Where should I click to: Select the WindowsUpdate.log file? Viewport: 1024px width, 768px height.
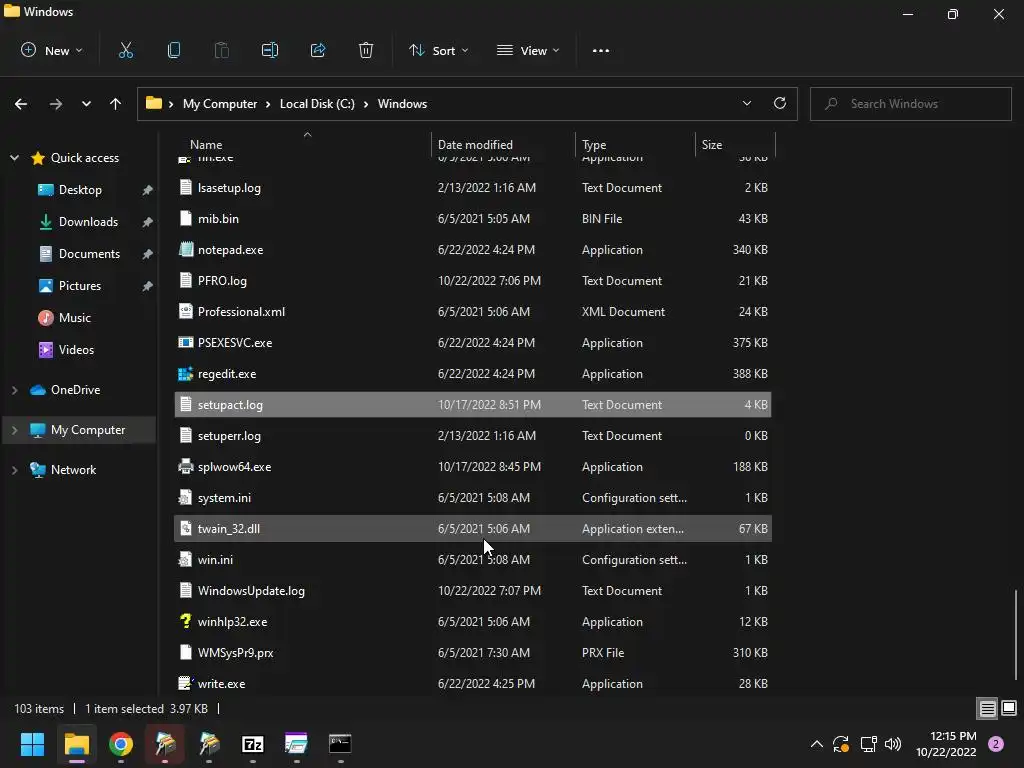(473, 590)
